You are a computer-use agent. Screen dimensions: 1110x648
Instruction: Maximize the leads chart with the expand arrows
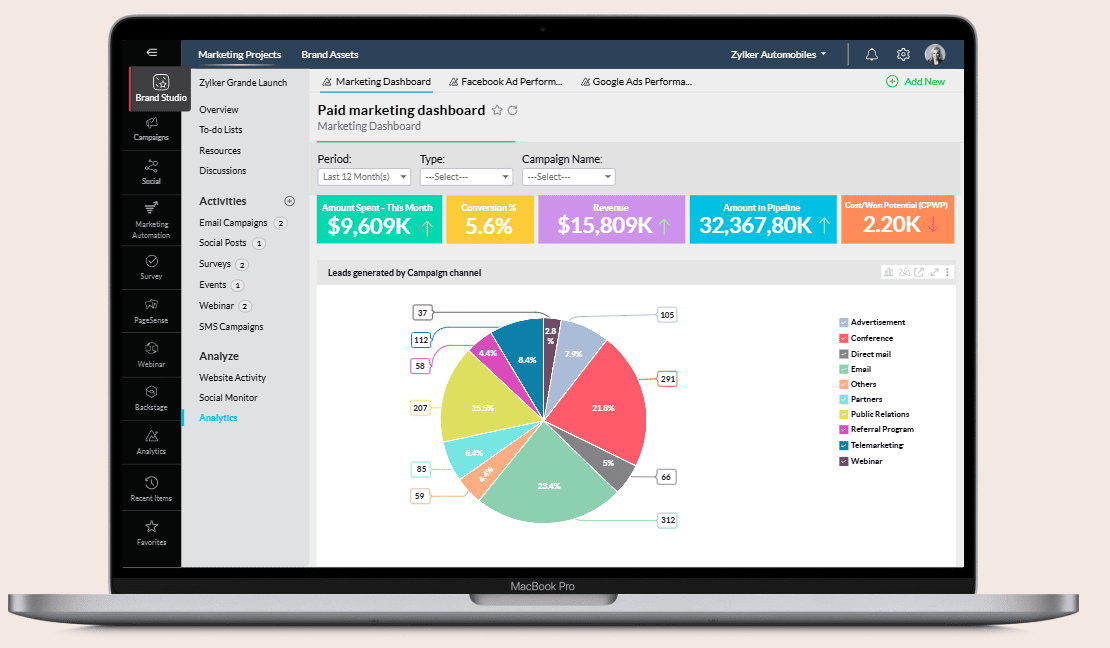[934, 272]
